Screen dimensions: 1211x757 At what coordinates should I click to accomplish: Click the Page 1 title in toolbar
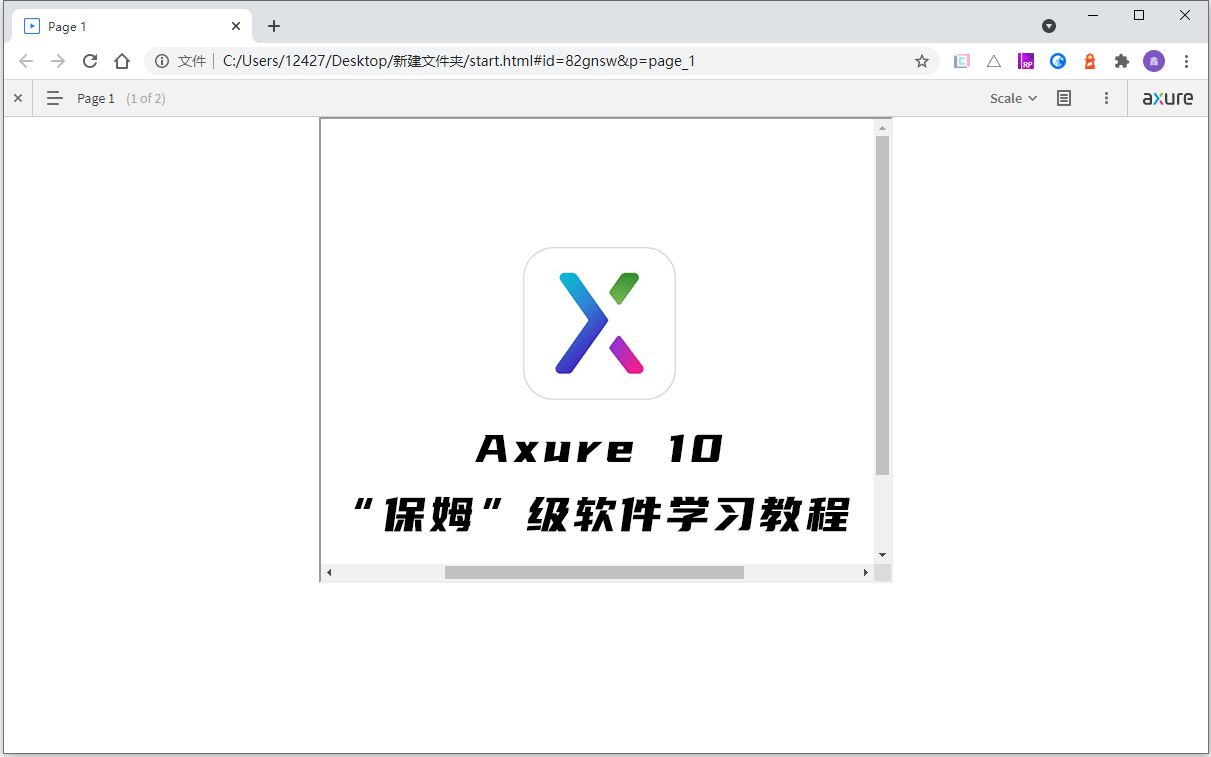[x=96, y=98]
